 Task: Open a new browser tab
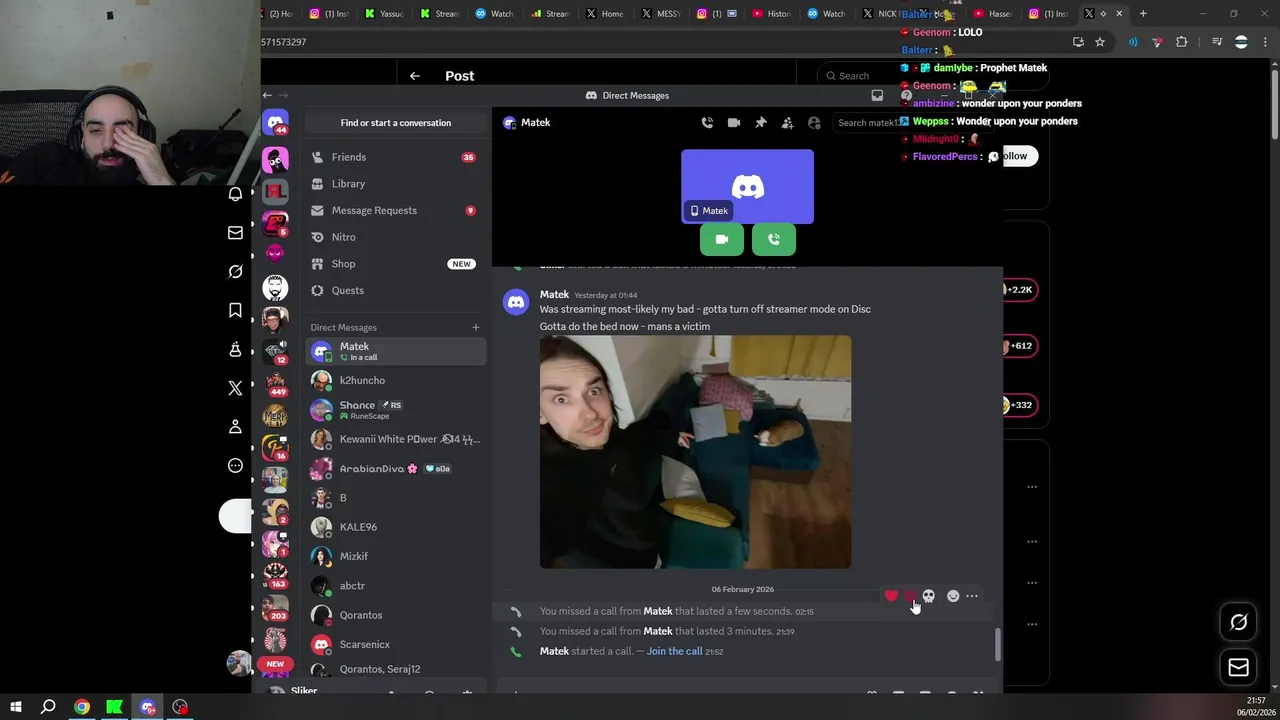[x=1143, y=14]
